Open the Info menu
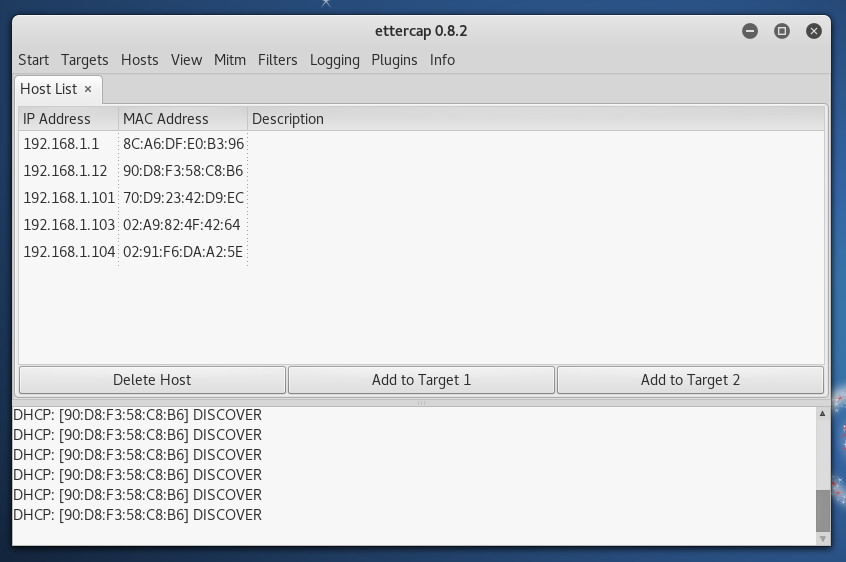Screen dimensions: 846x562 click(x=442, y=60)
